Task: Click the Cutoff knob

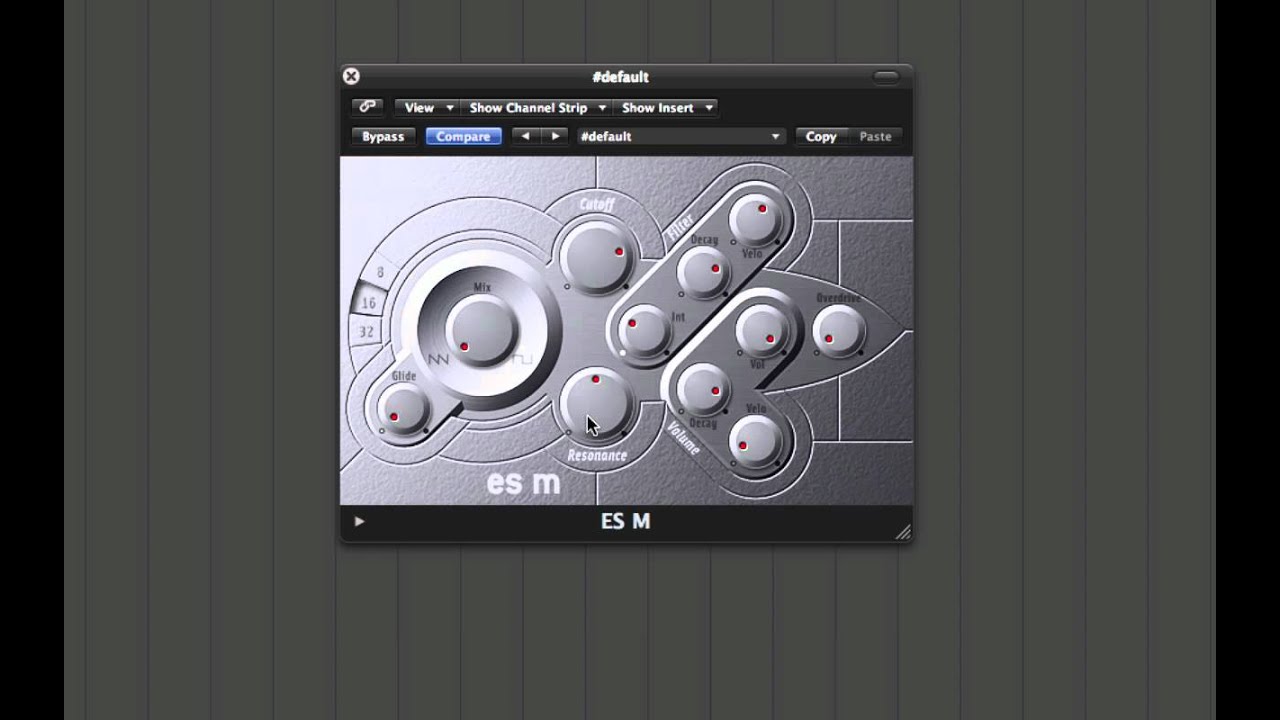Action: coord(597,256)
